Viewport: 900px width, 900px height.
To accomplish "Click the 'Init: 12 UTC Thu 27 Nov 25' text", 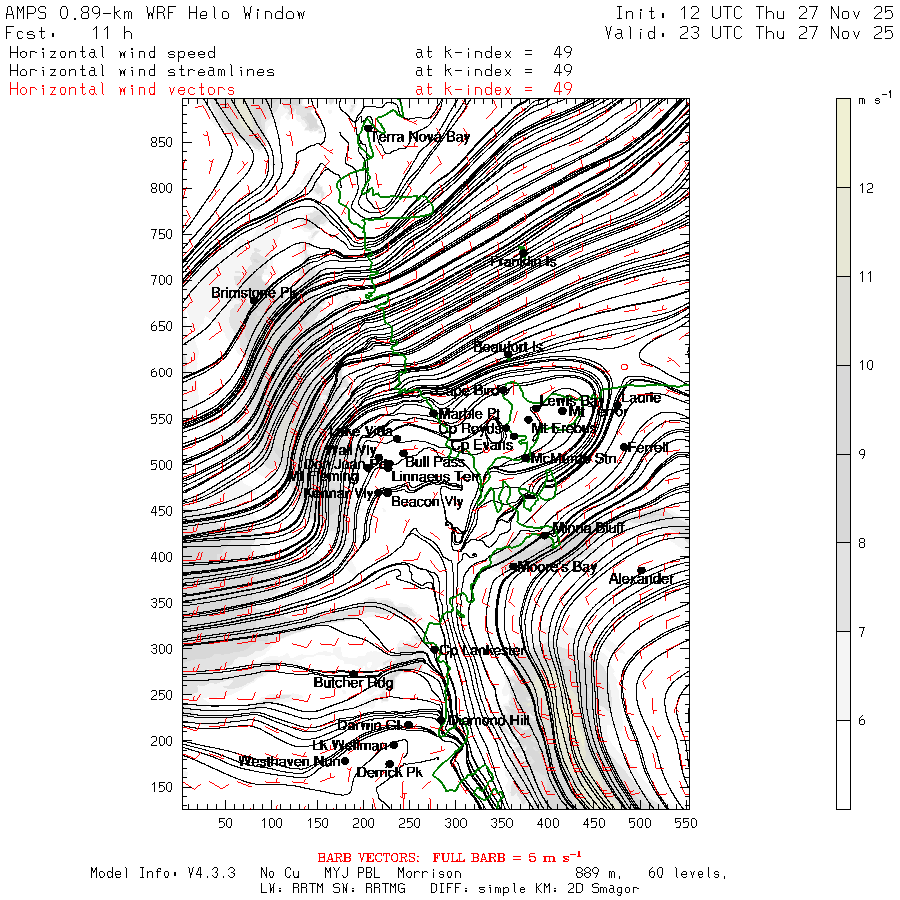I will tap(755, 13).
